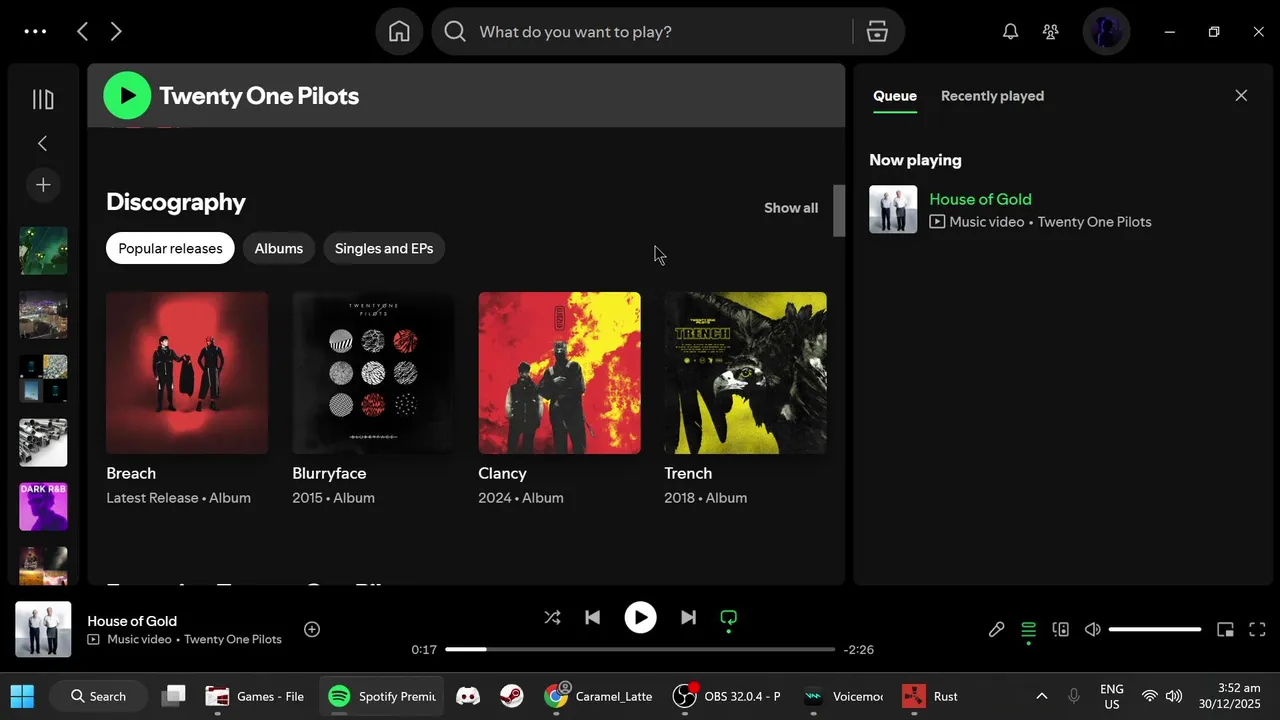Toggle the queue panel icon
This screenshot has height=720, width=1280.
tap(1028, 629)
